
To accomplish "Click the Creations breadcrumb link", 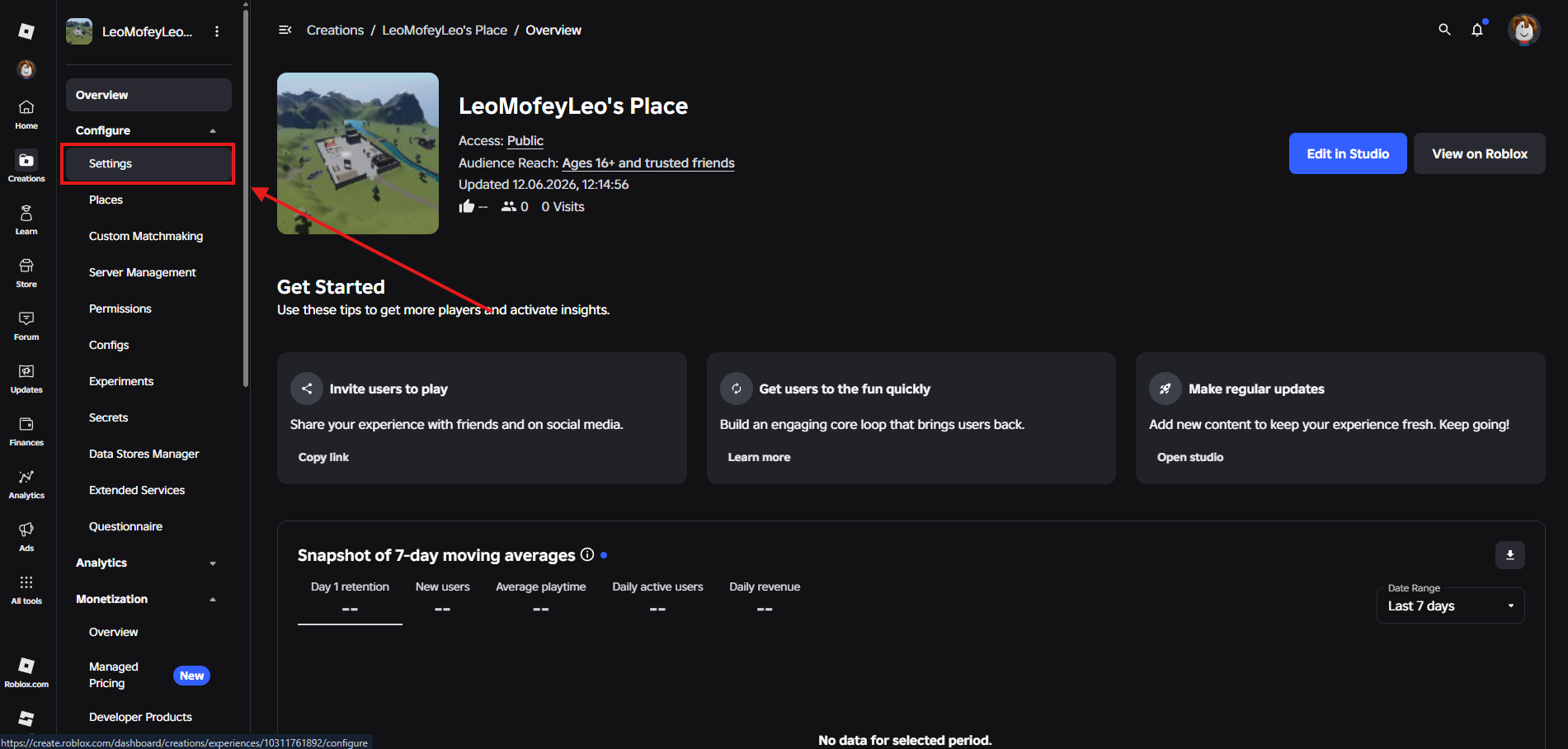I will (x=335, y=30).
